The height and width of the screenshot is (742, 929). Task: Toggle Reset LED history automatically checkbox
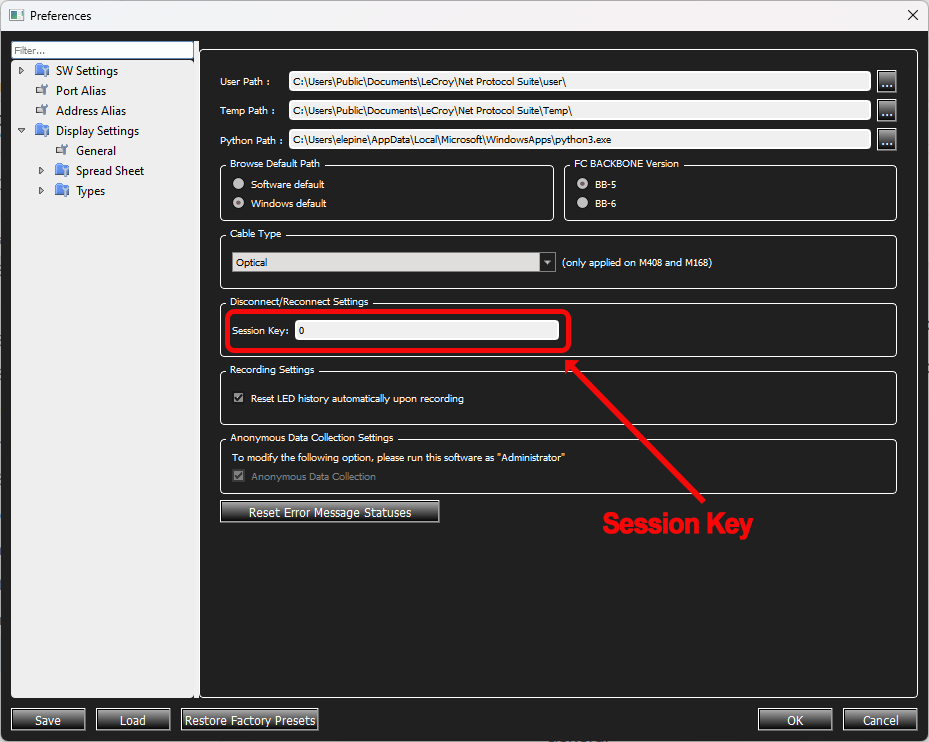(x=239, y=398)
